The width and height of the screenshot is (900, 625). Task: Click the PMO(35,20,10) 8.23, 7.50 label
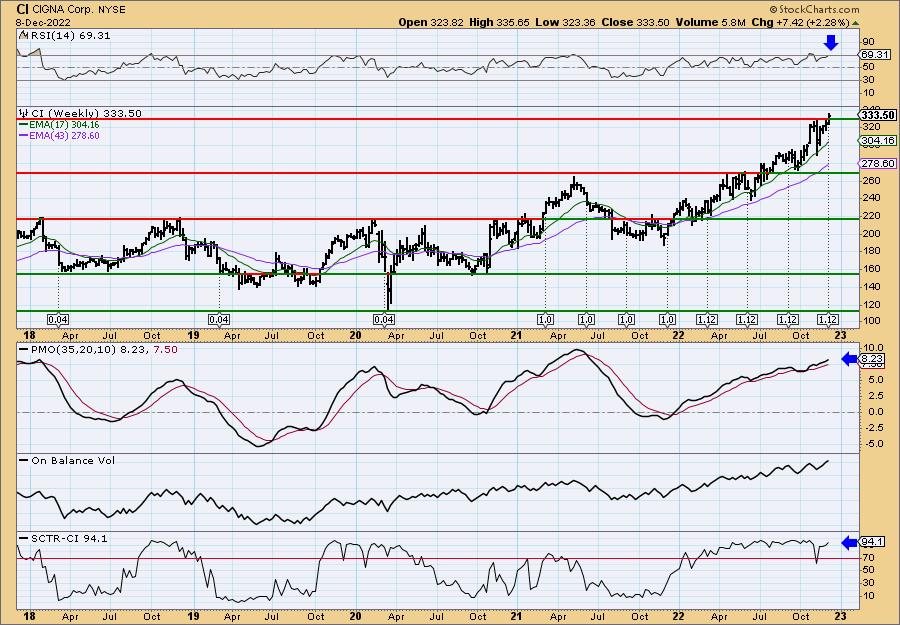[x=98, y=350]
